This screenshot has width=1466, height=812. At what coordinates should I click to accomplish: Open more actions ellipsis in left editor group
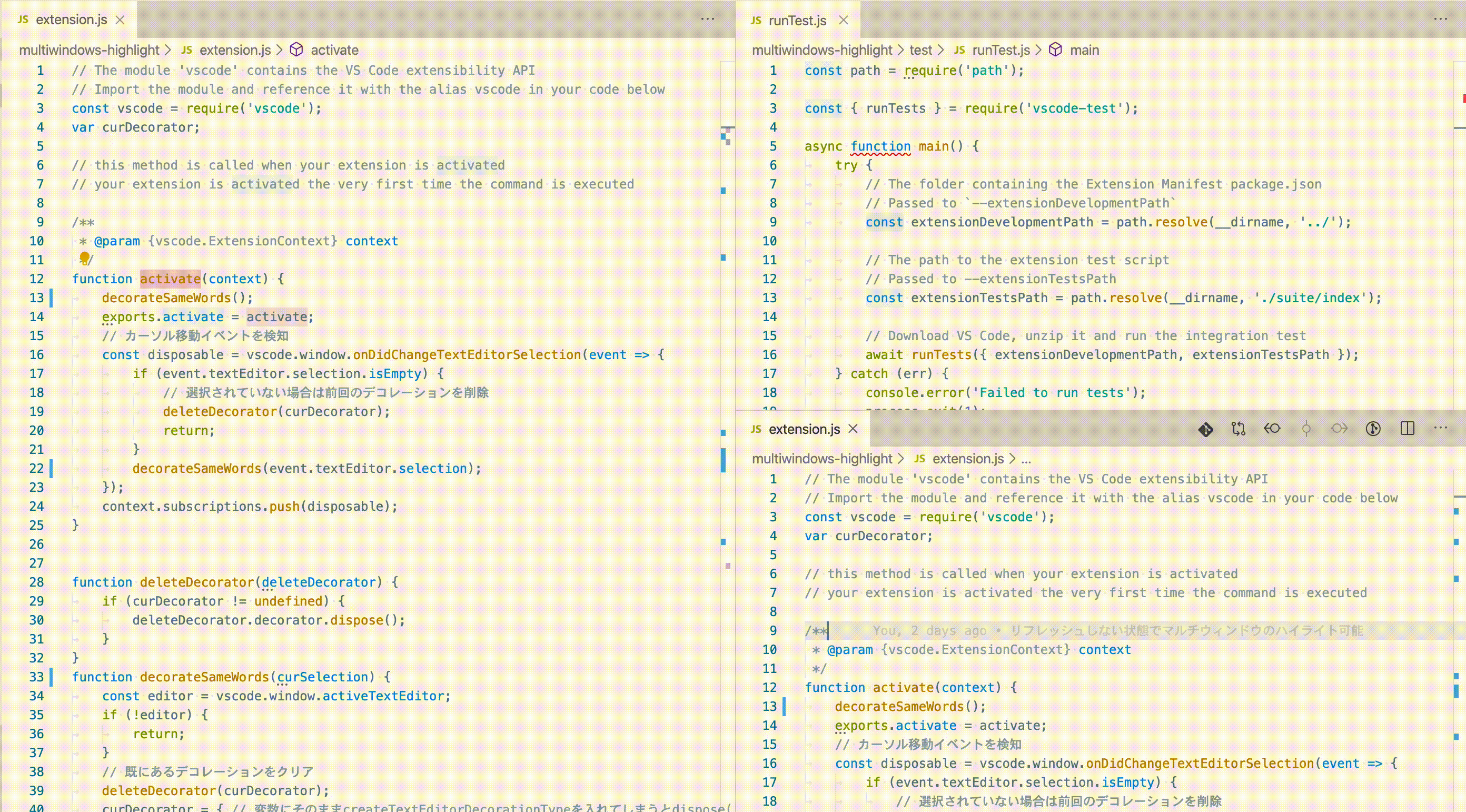pyautogui.click(x=707, y=19)
